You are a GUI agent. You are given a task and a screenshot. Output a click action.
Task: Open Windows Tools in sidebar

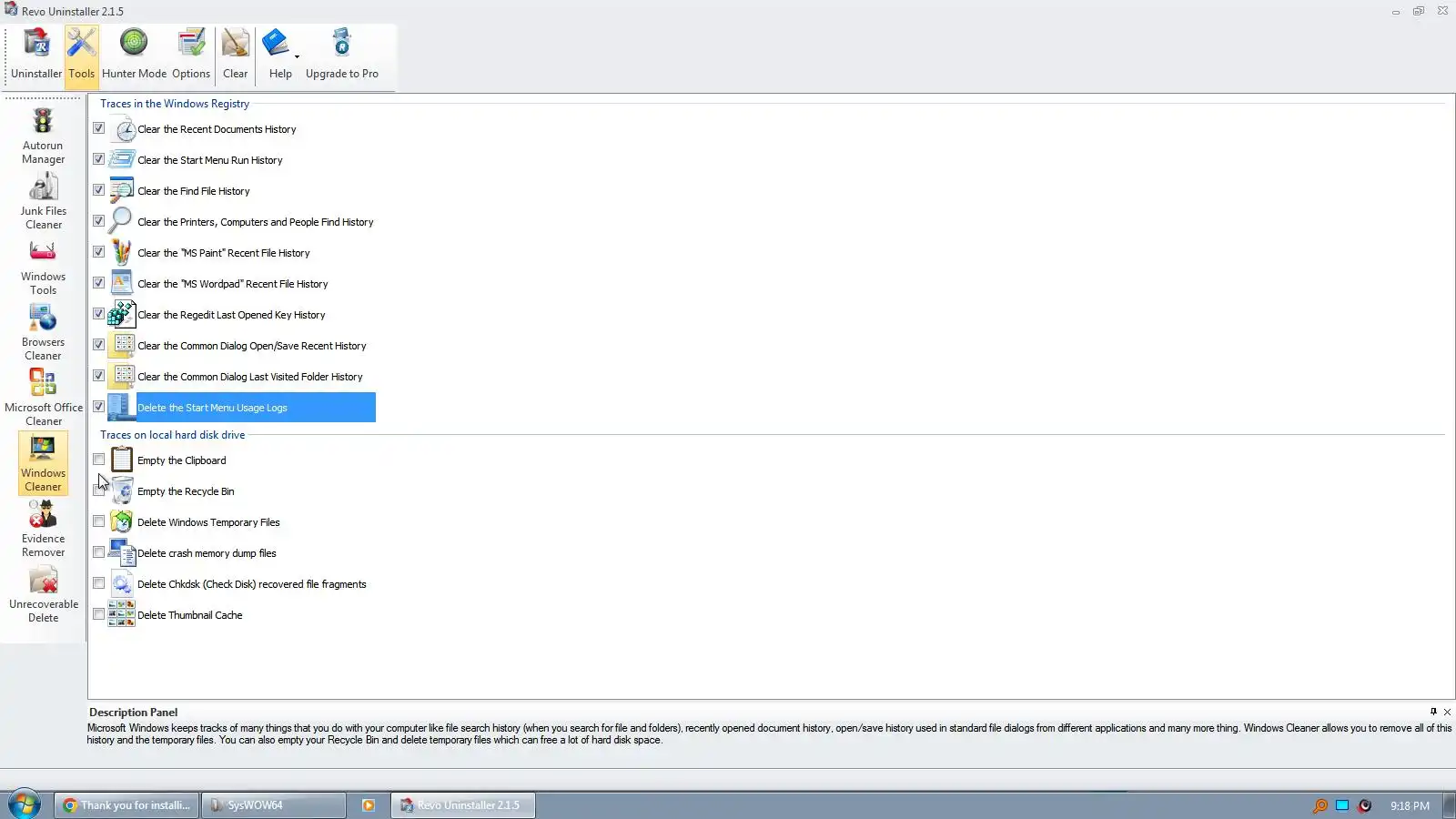pyautogui.click(x=43, y=268)
